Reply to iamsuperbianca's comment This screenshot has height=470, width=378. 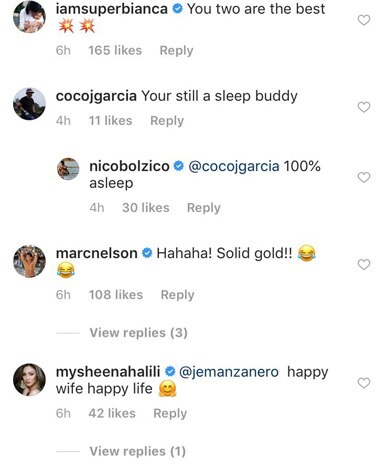tap(176, 51)
